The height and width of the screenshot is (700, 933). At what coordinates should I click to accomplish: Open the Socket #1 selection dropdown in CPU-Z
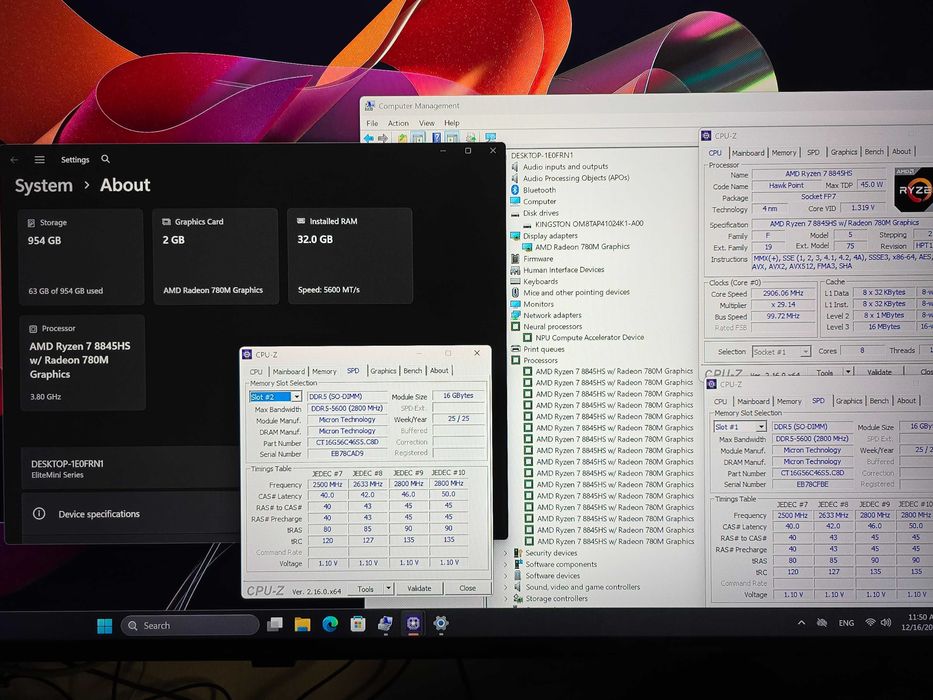click(x=805, y=352)
